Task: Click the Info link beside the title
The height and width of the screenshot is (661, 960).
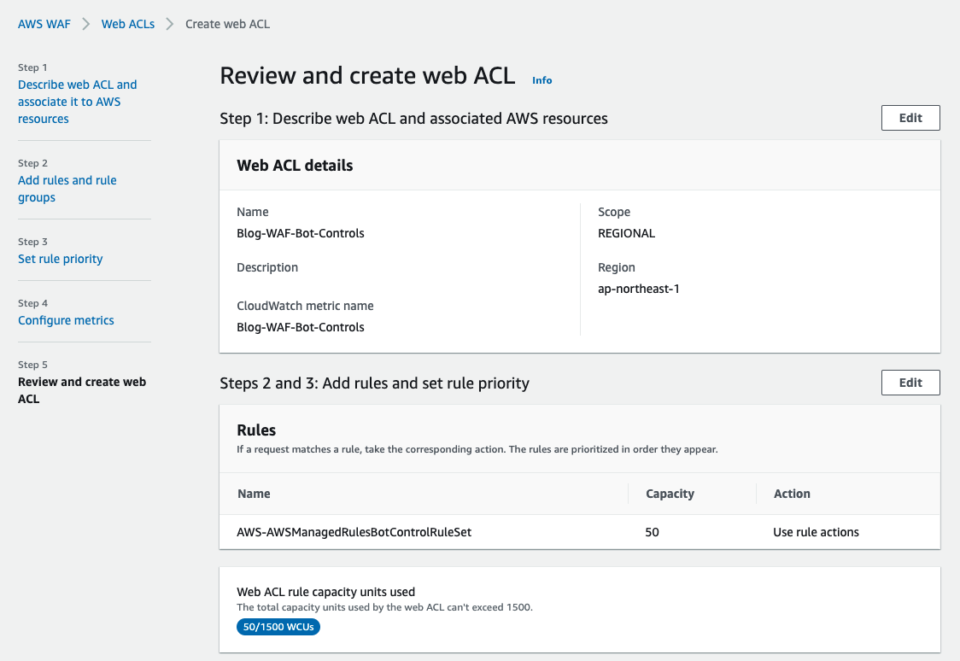Action: click(x=542, y=80)
